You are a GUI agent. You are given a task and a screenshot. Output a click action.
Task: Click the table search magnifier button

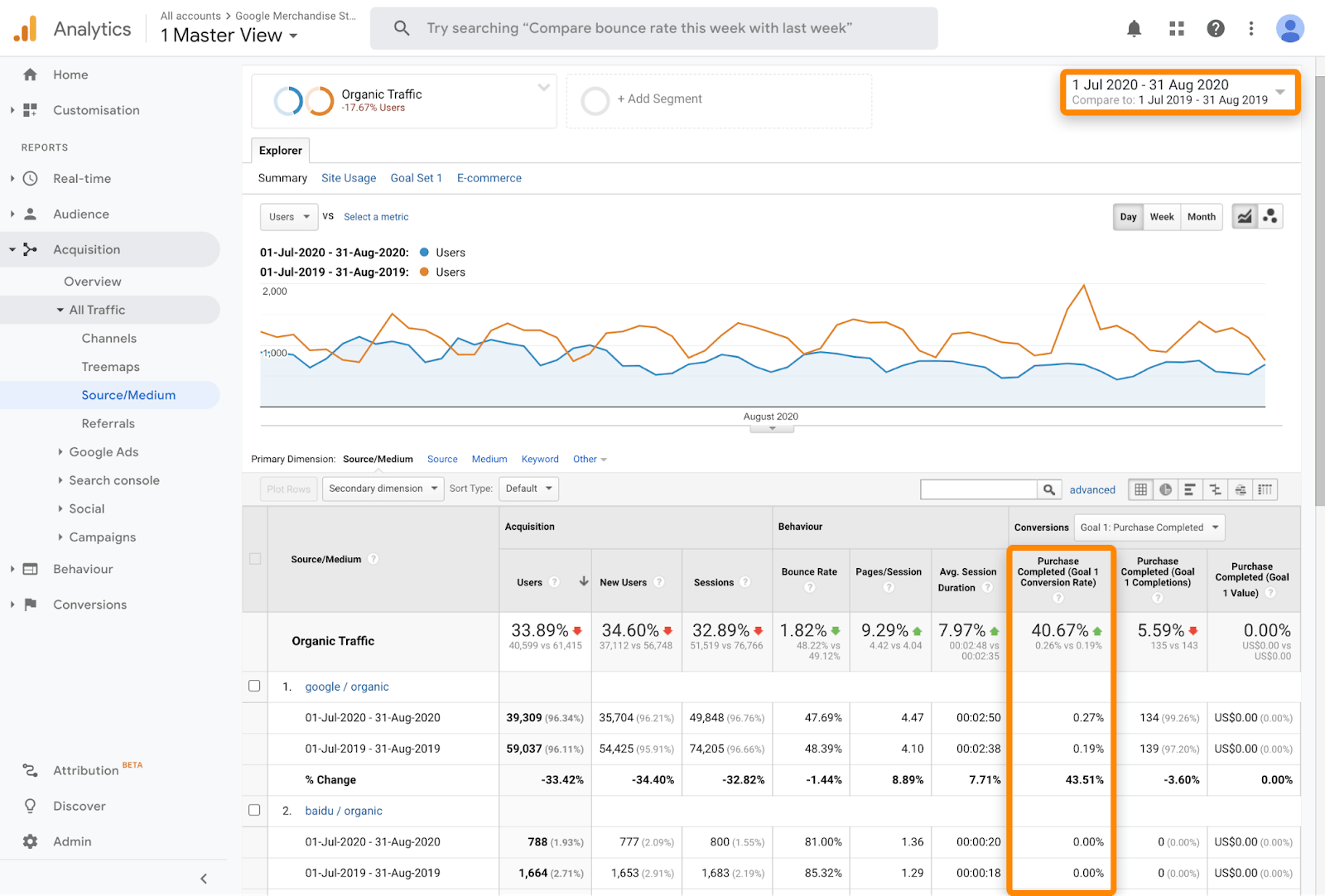[1048, 489]
